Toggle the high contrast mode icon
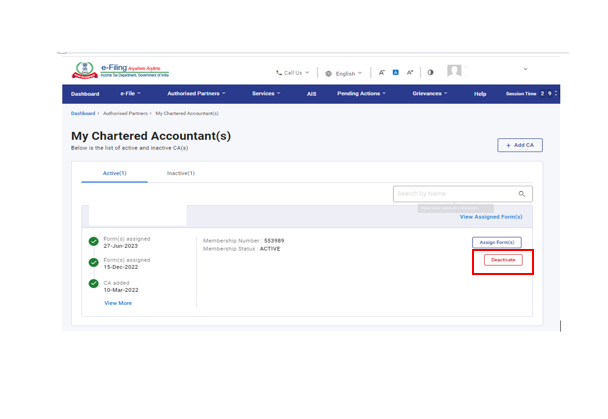Image resolution: width=608 pixels, height=419 pixels. (430, 72)
